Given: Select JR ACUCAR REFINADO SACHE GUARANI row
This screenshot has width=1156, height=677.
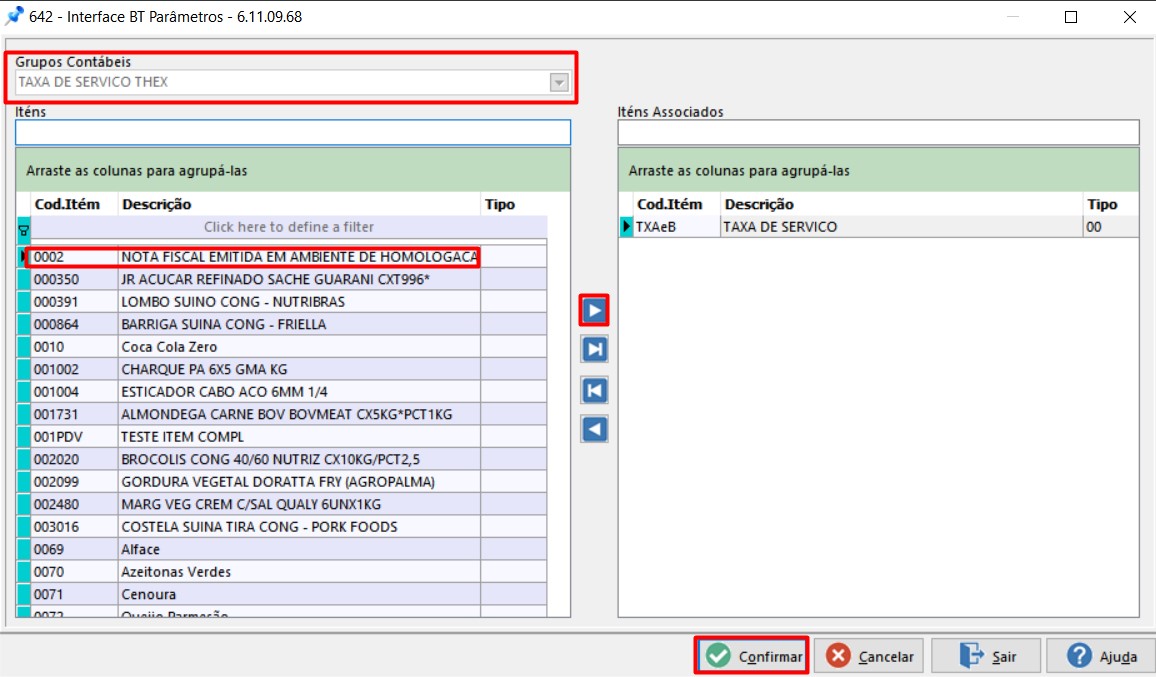Looking at the screenshot, I should [x=289, y=280].
